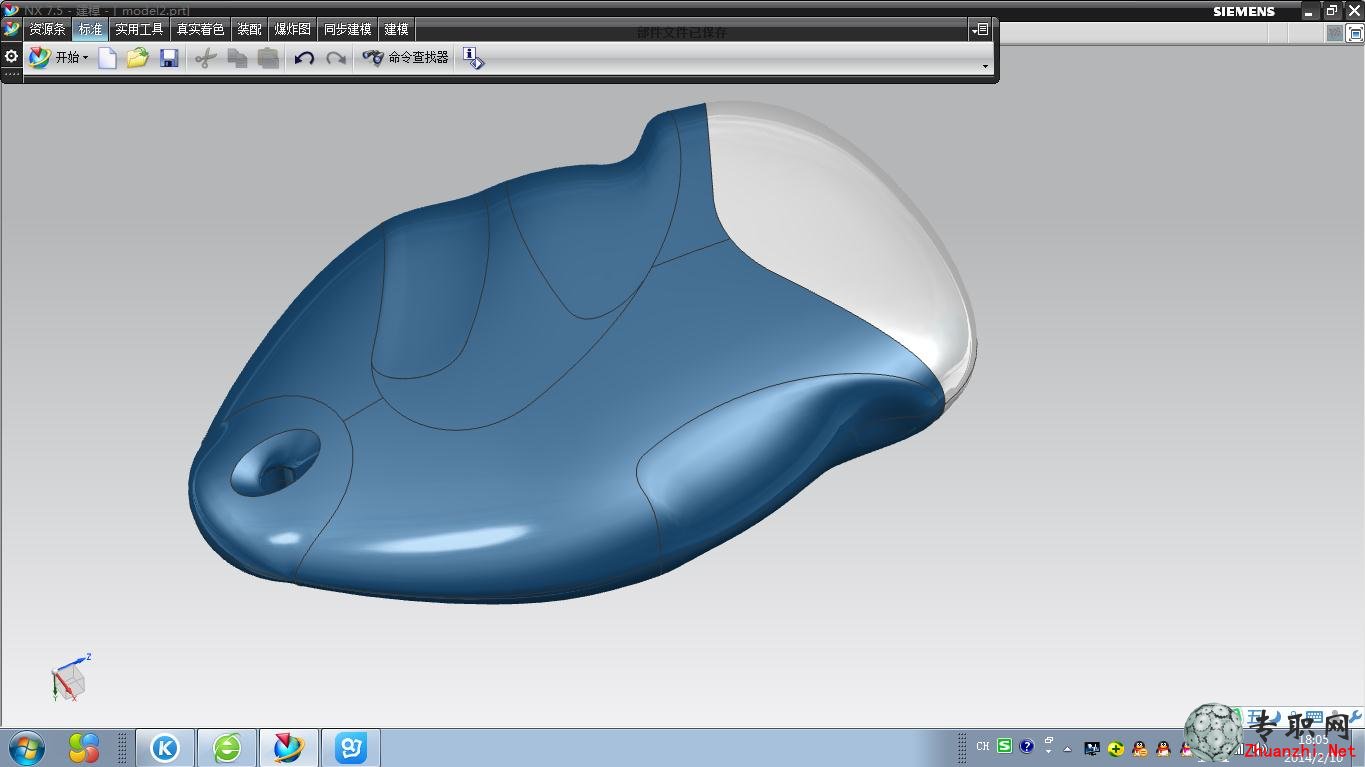The image size is (1365, 767).
Task: Open the blue Baidu taskbar app
Action: pos(351,747)
